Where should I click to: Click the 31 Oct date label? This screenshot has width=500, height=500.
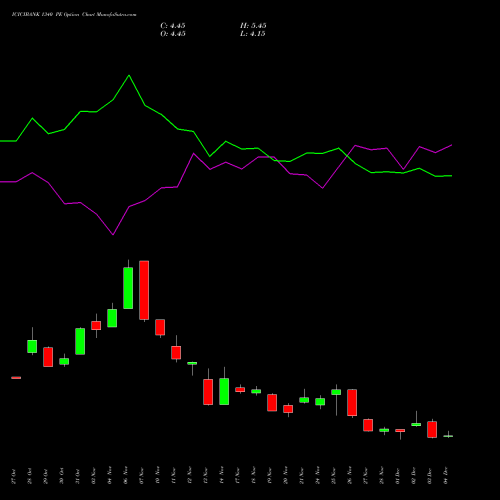point(78,476)
